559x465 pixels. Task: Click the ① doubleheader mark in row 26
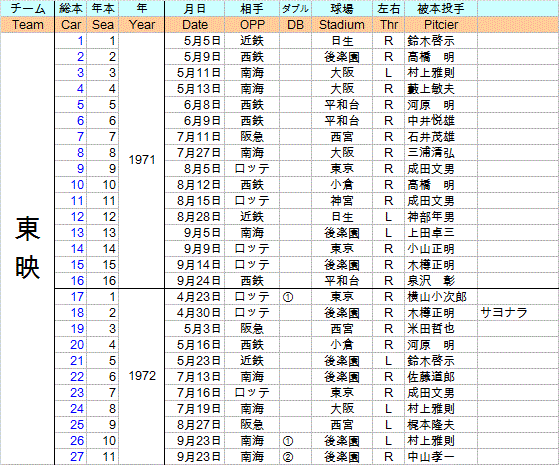coord(288,441)
